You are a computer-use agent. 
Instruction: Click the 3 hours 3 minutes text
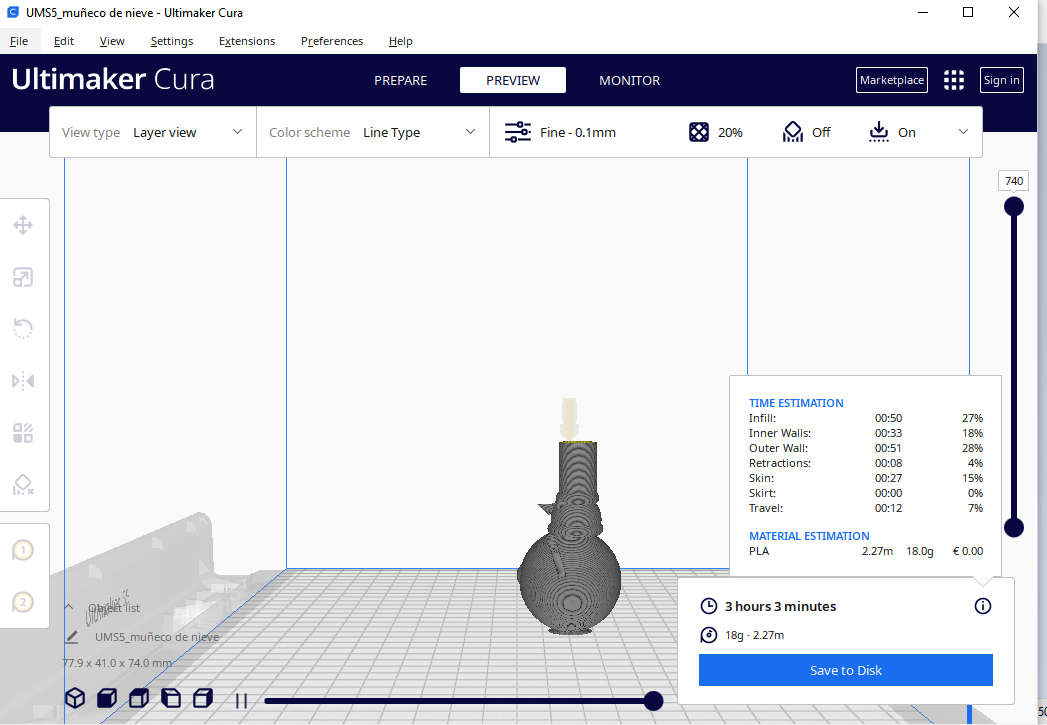[x=781, y=606]
